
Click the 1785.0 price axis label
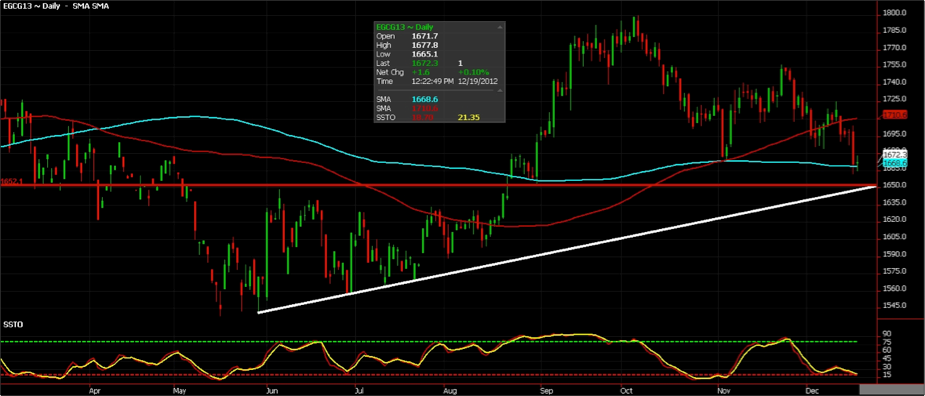[895, 31]
